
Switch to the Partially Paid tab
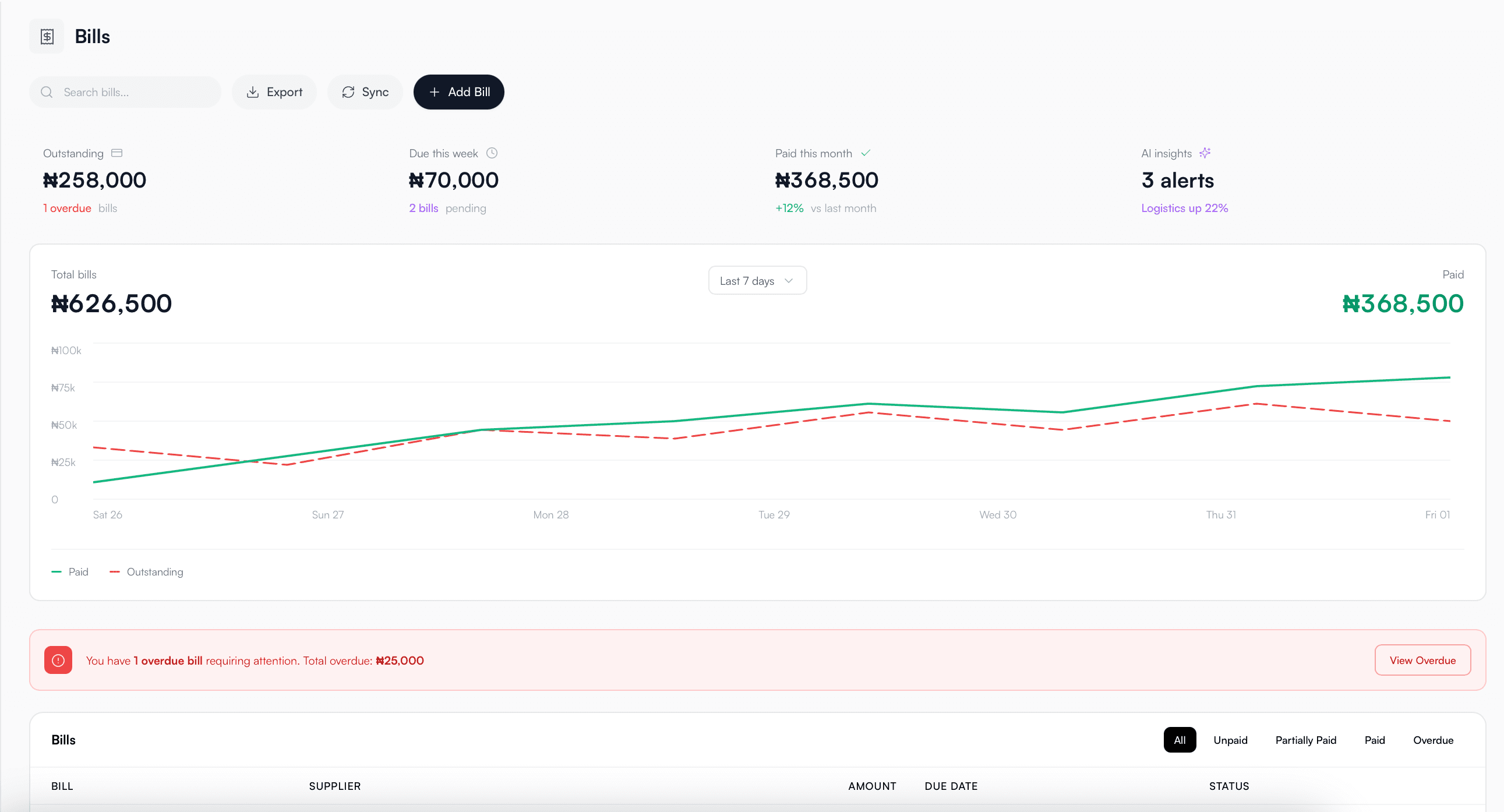click(x=1306, y=740)
